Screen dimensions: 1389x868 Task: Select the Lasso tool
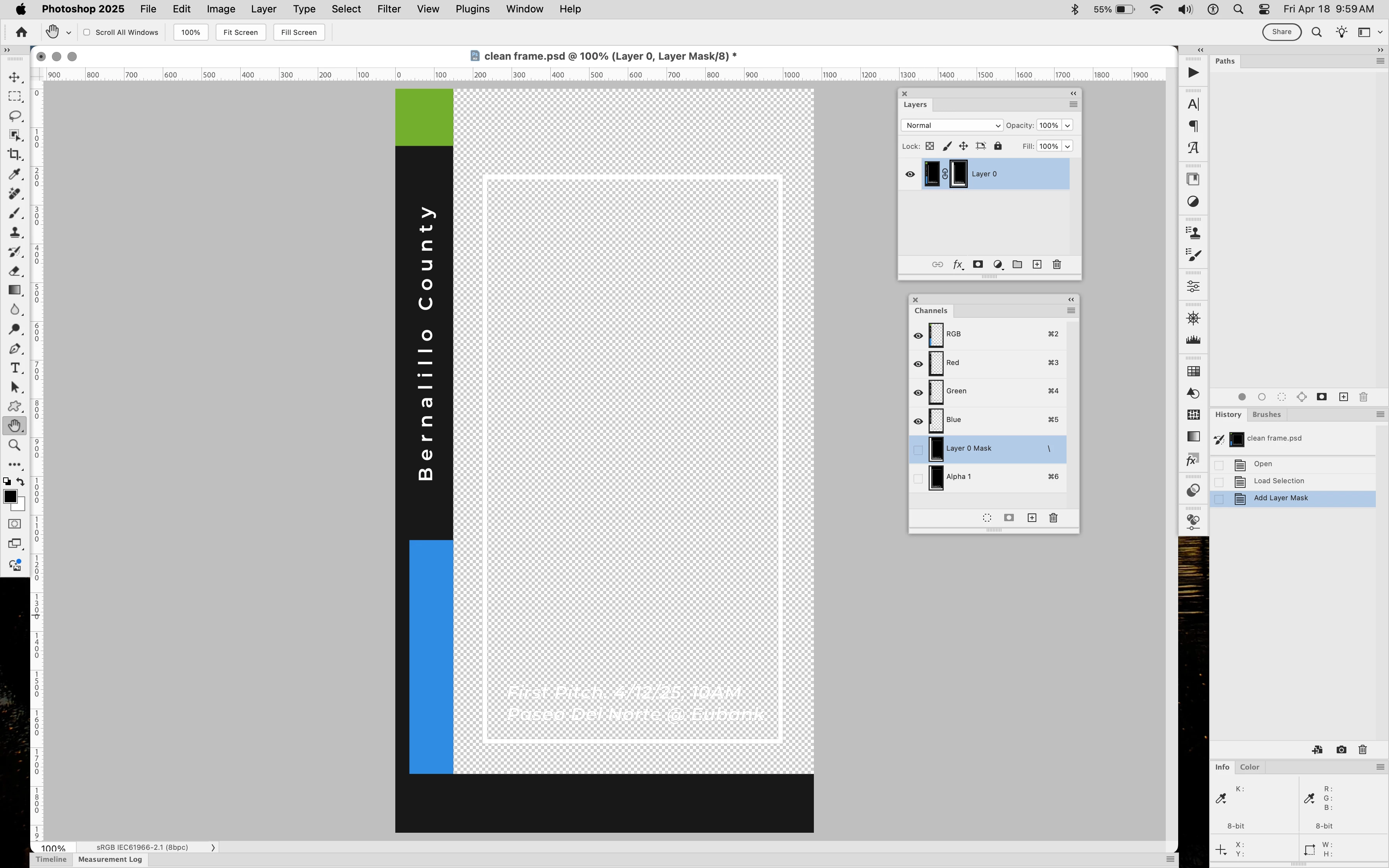click(x=15, y=116)
